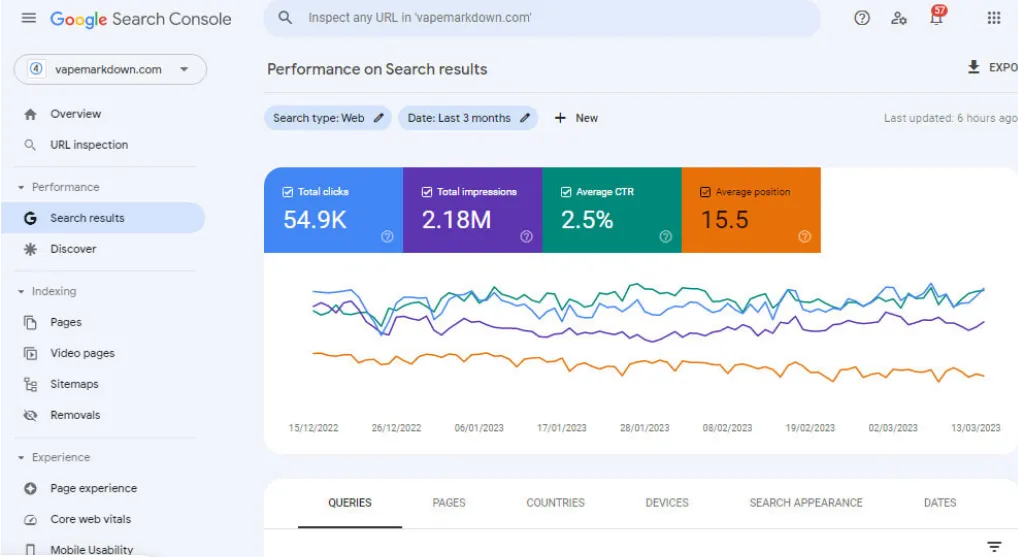
Task: Uncheck the Total impressions checkbox
Action: pos(427,192)
